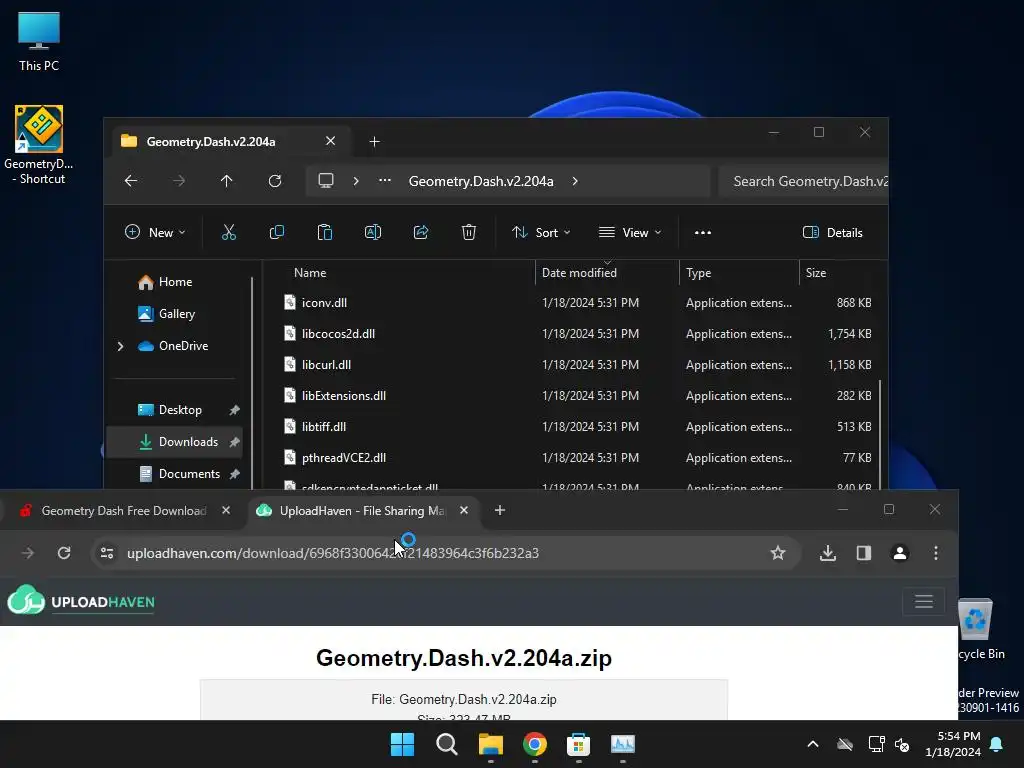This screenshot has height=768, width=1024.
Task: Open taskbar Search
Action: tap(447, 744)
